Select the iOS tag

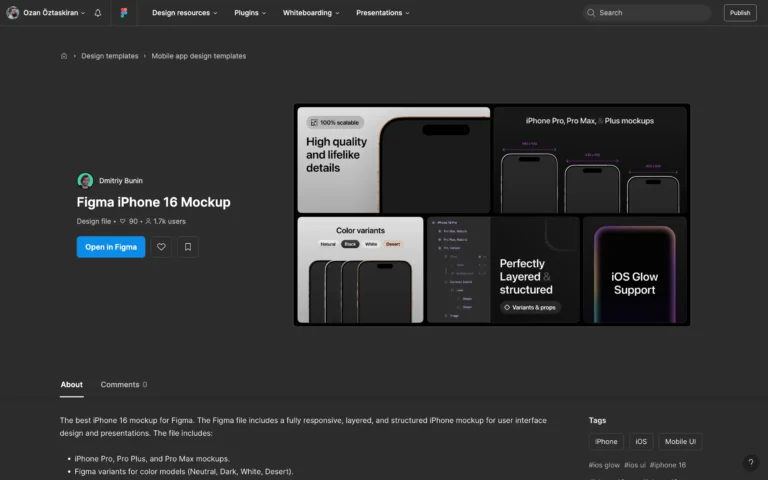(x=641, y=441)
